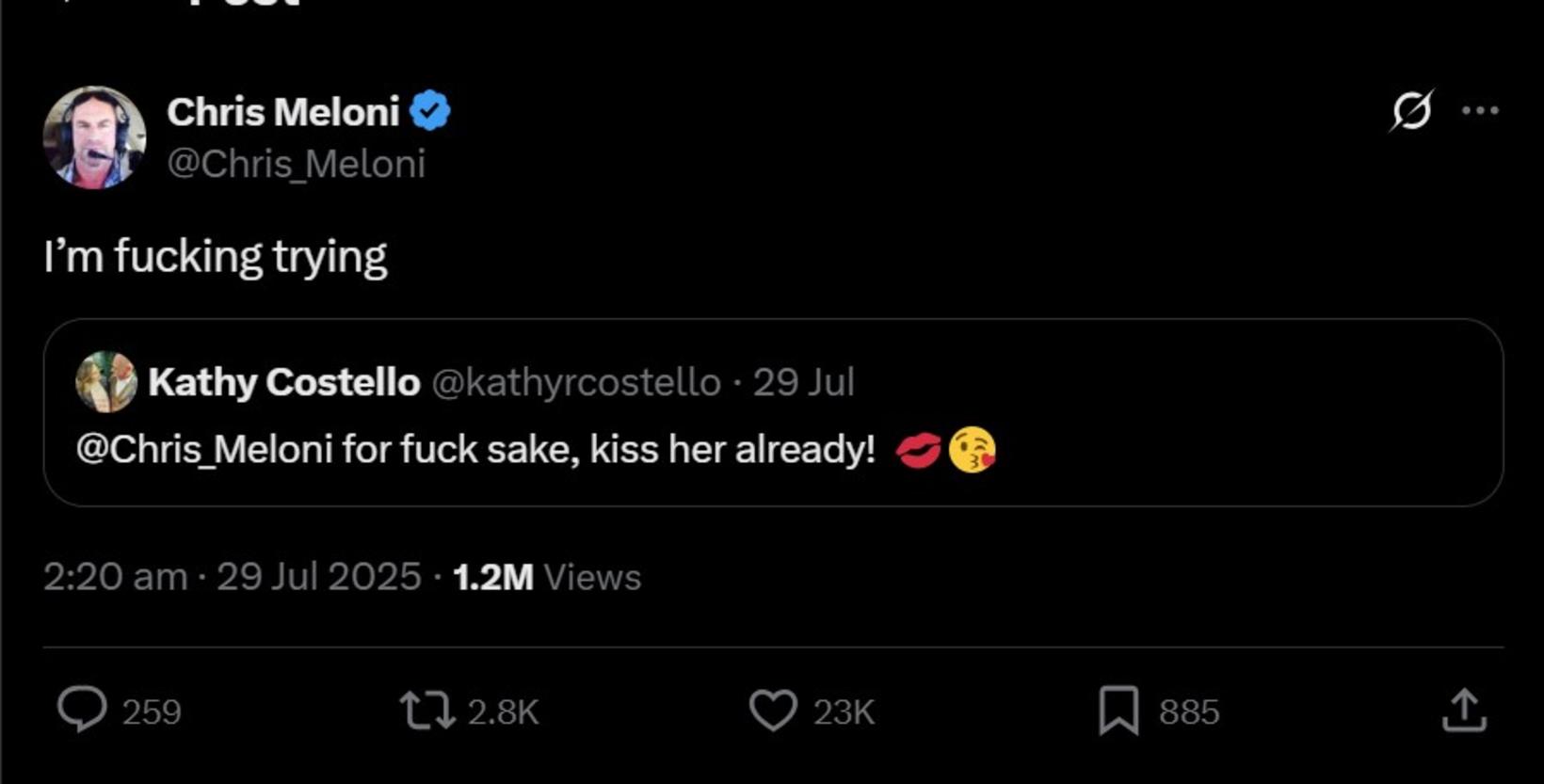Open Kathy Costello's profile name

coord(284,382)
